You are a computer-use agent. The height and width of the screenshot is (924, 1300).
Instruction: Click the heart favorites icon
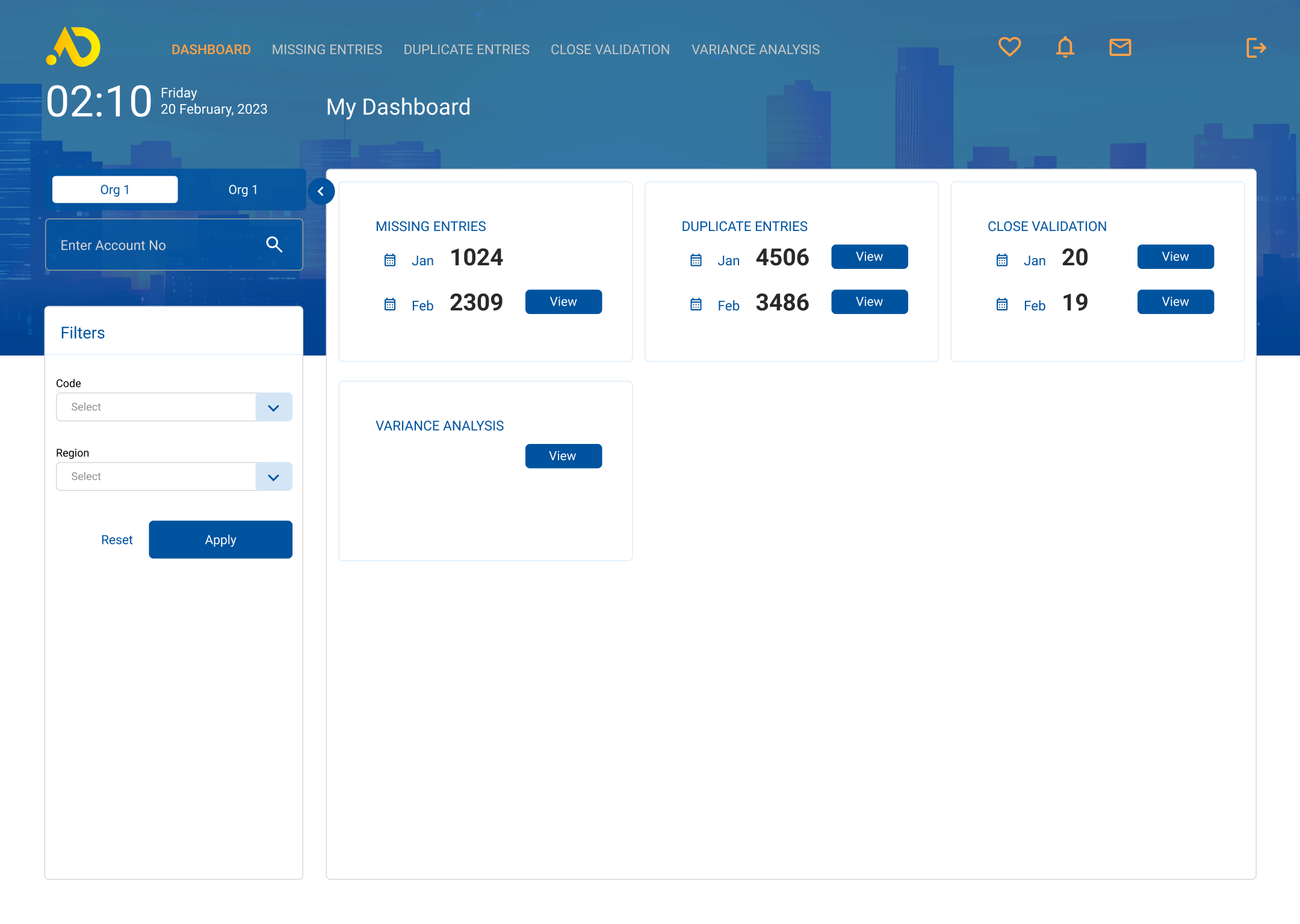(x=1009, y=47)
